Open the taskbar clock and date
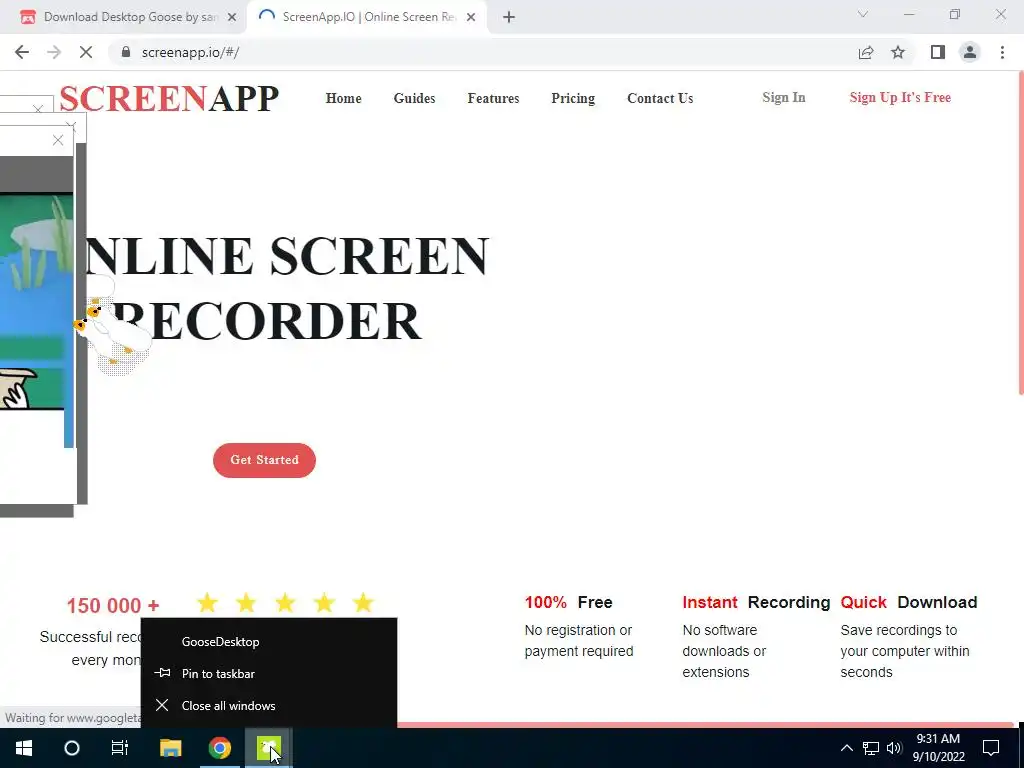Screen dimensions: 1024x768 coord(938,748)
